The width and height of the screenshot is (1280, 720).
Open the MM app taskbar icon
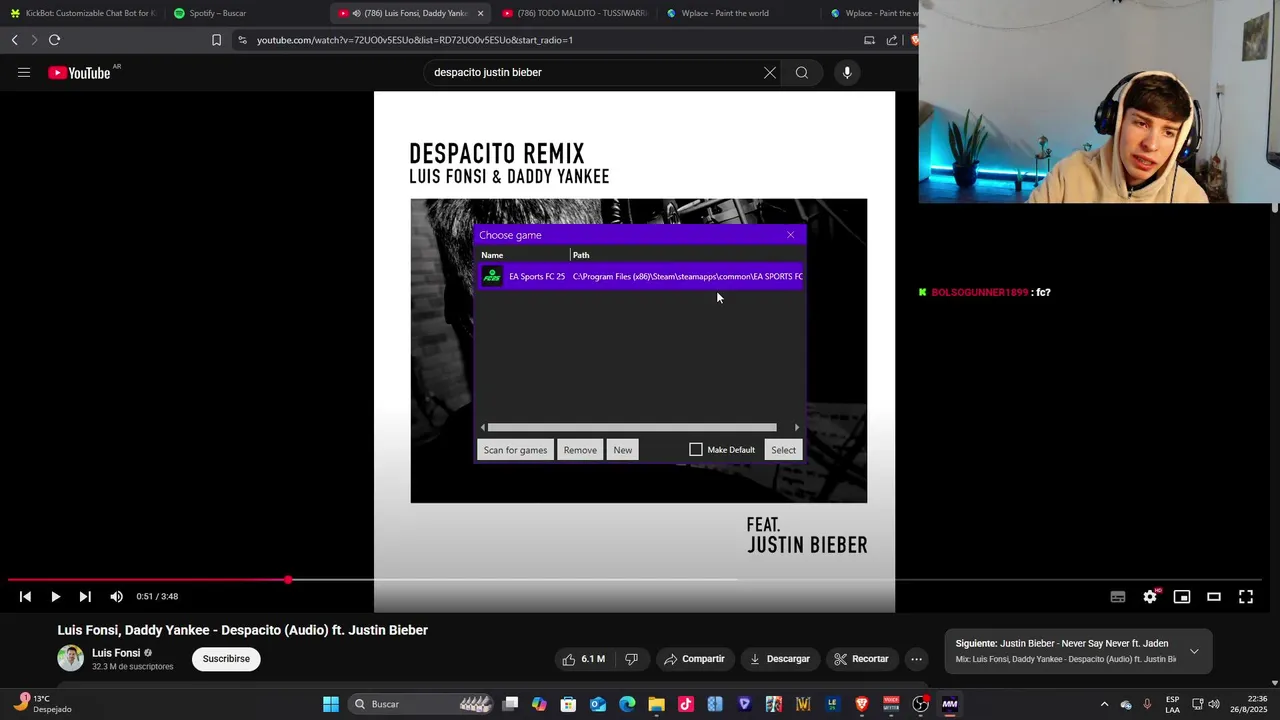(x=950, y=704)
